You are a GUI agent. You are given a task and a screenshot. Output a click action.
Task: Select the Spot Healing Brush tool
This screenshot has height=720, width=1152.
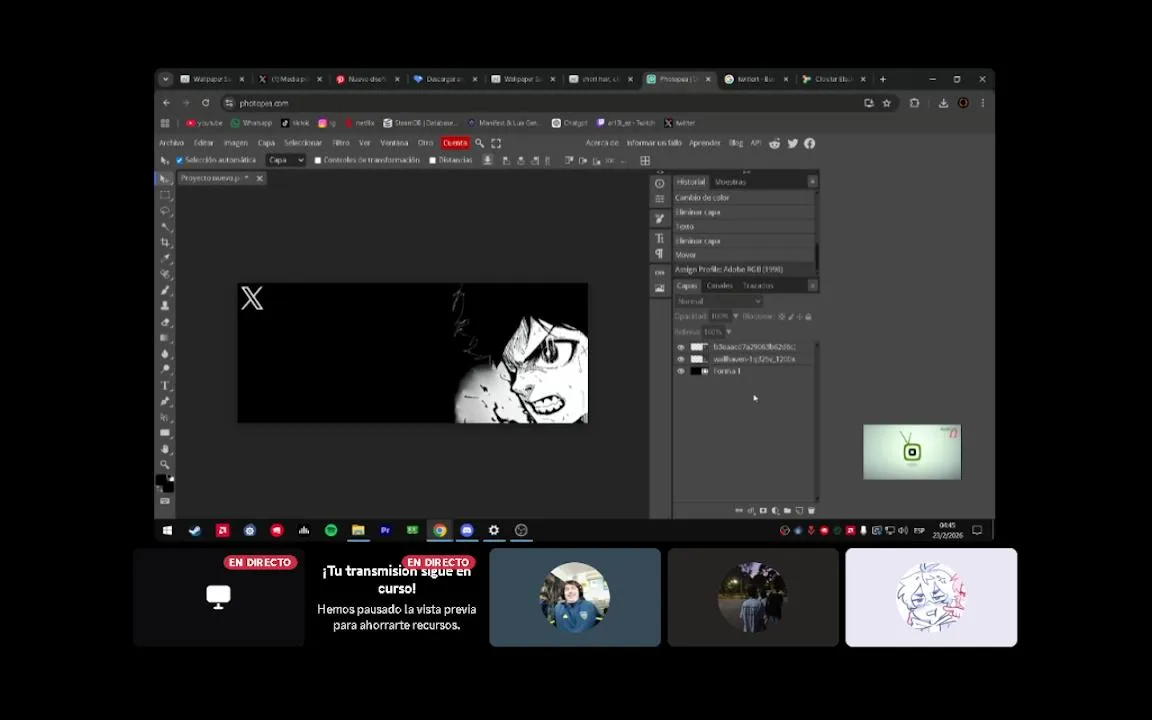coord(165,274)
